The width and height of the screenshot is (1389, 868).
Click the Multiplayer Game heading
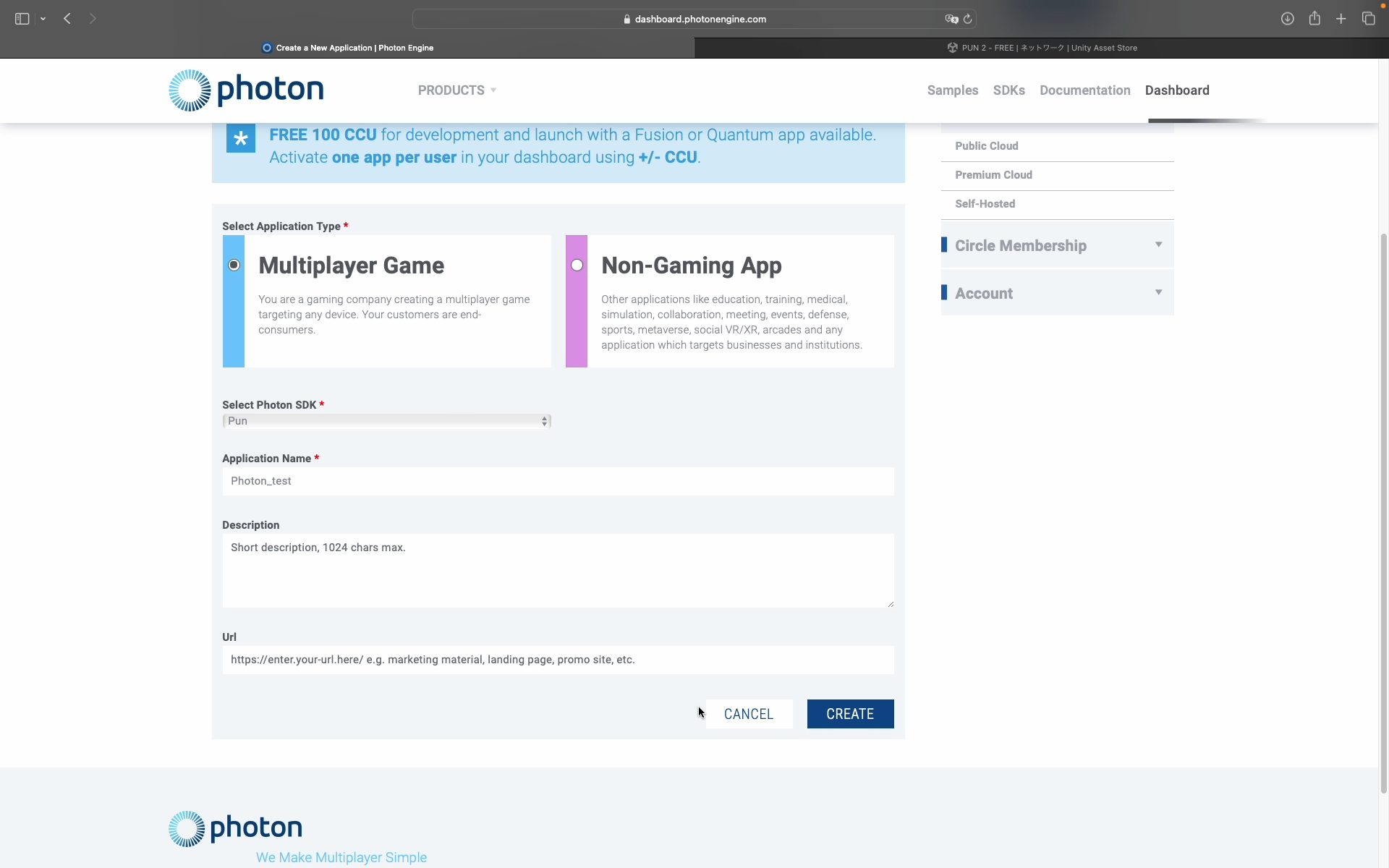pyautogui.click(x=352, y=265)
